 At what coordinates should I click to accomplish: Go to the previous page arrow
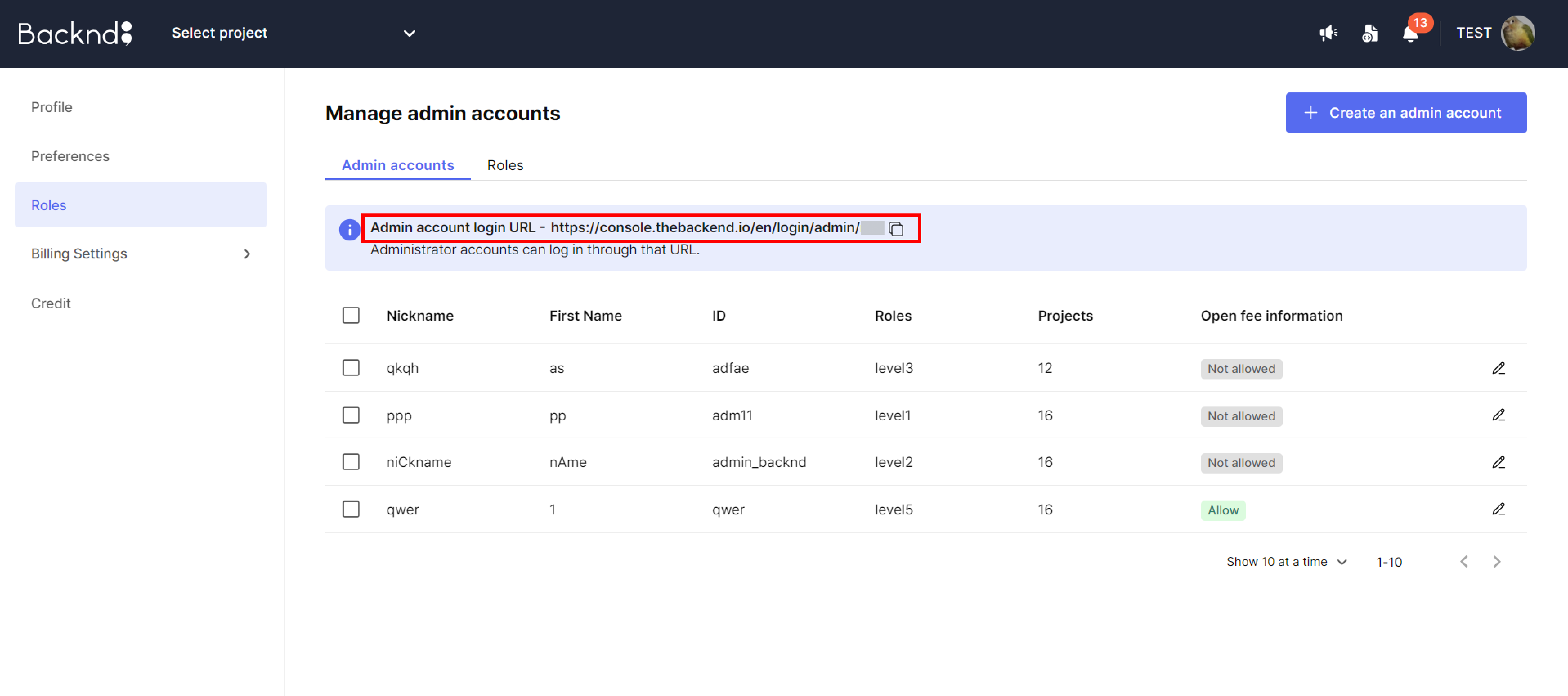click(x=1464, y=561)
